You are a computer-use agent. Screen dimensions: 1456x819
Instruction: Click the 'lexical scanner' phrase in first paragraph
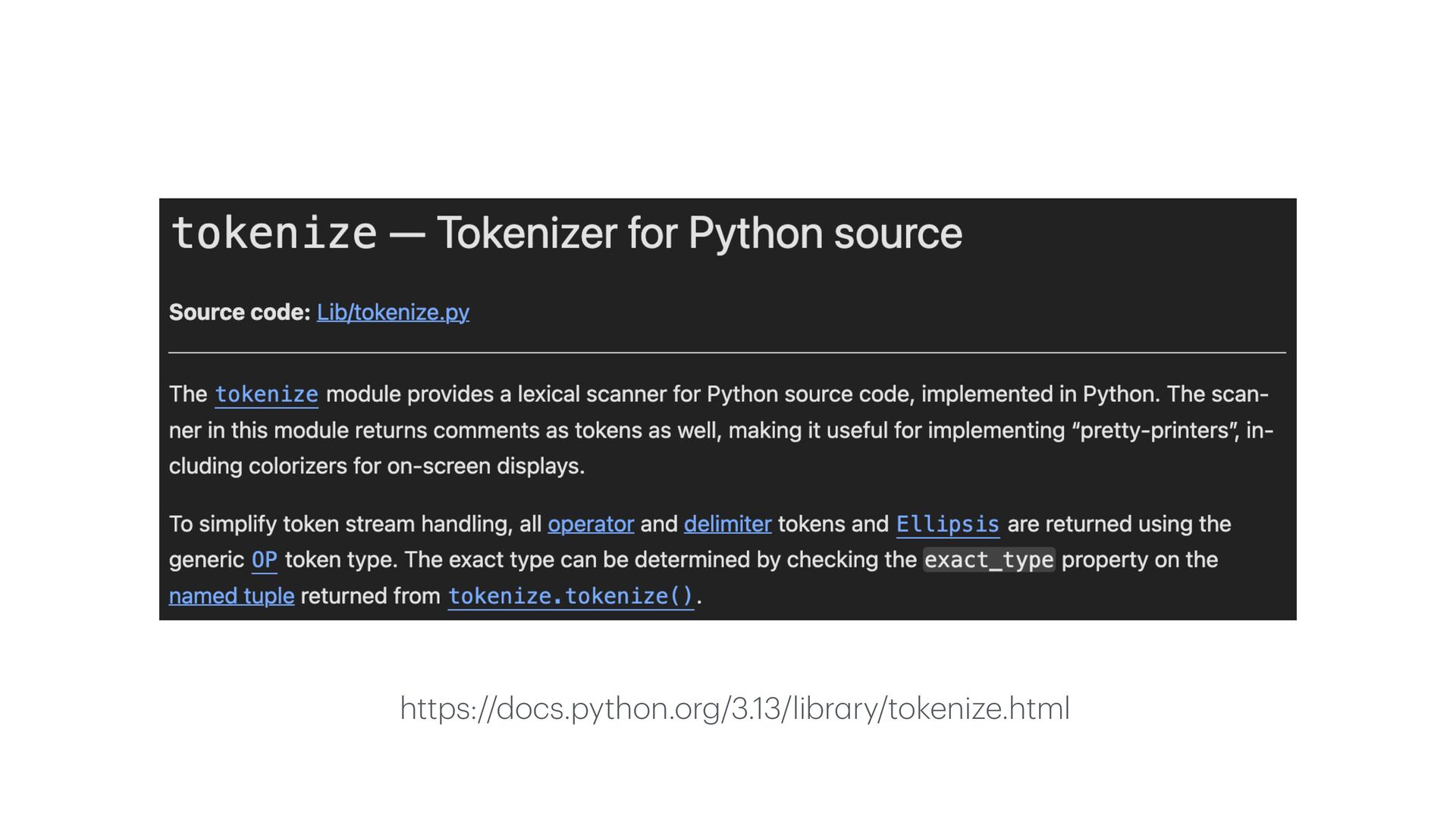pos(592,394)
